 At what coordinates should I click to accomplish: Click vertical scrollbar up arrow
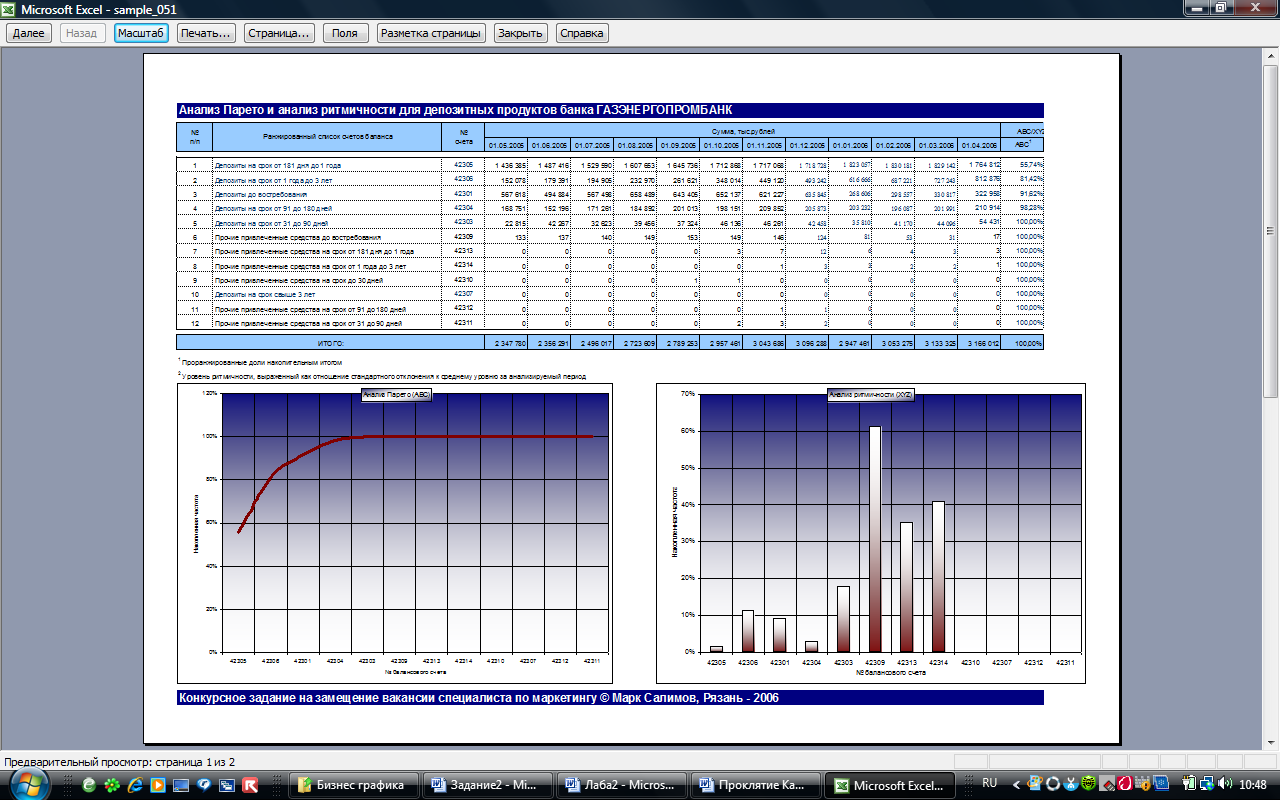point(1272,54)
